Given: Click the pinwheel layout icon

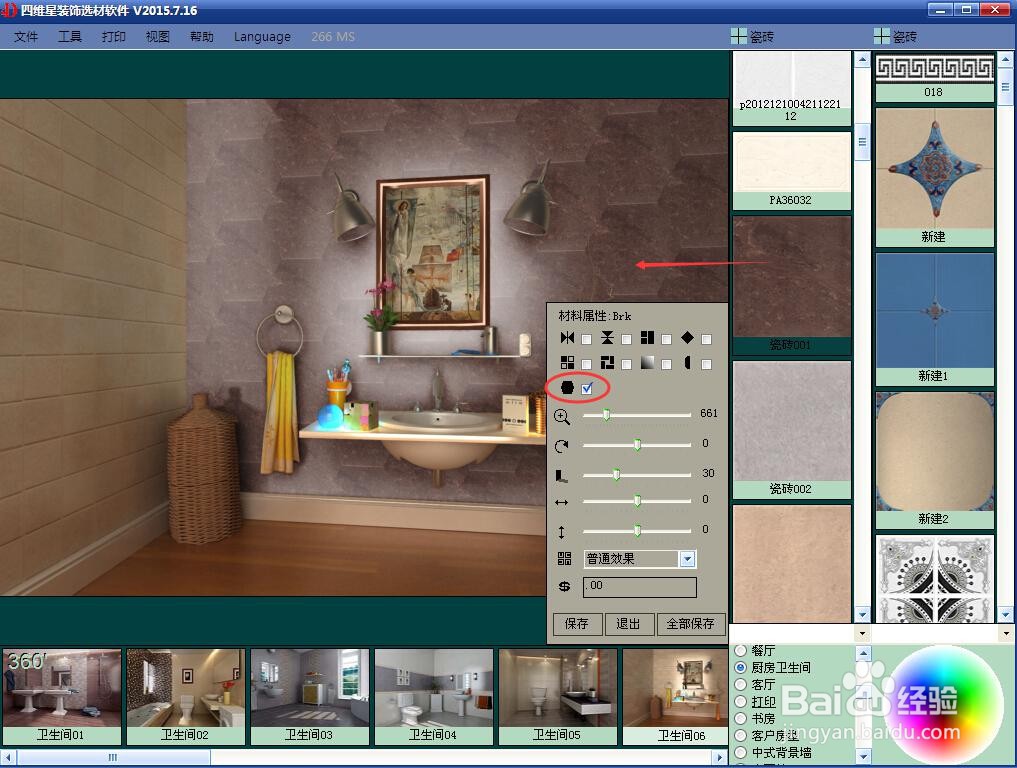Looking at the screenshot, I should 607,363.
